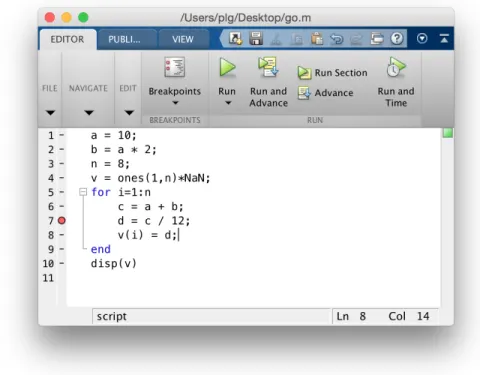The height and width of the screenshot is (375, 480).
Task: Click the Breakpoints list icon
Action: [174, 67]
